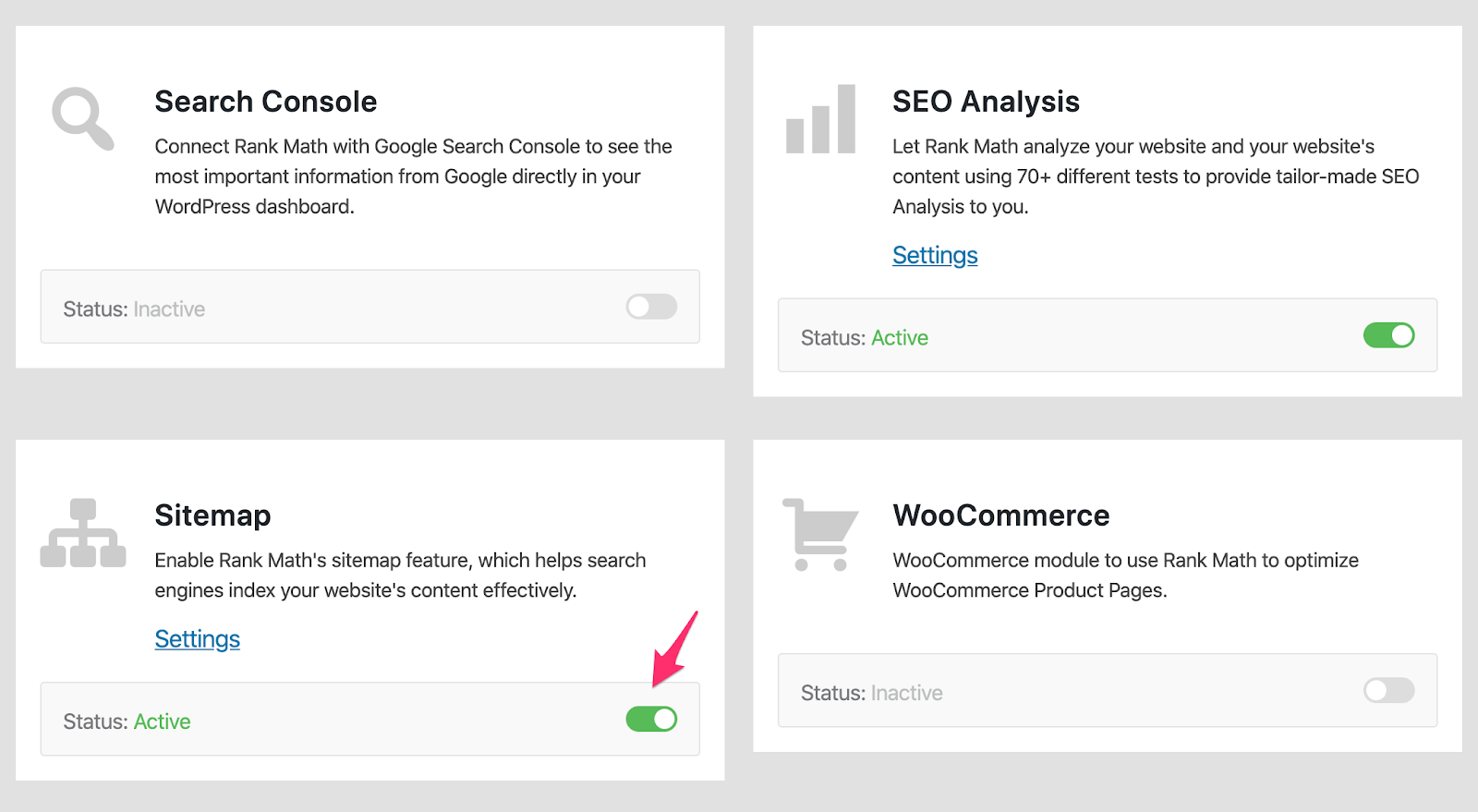Click the WooCommerce module description text
Viewport: 1478px width, 812px height.
(1125, 576)
